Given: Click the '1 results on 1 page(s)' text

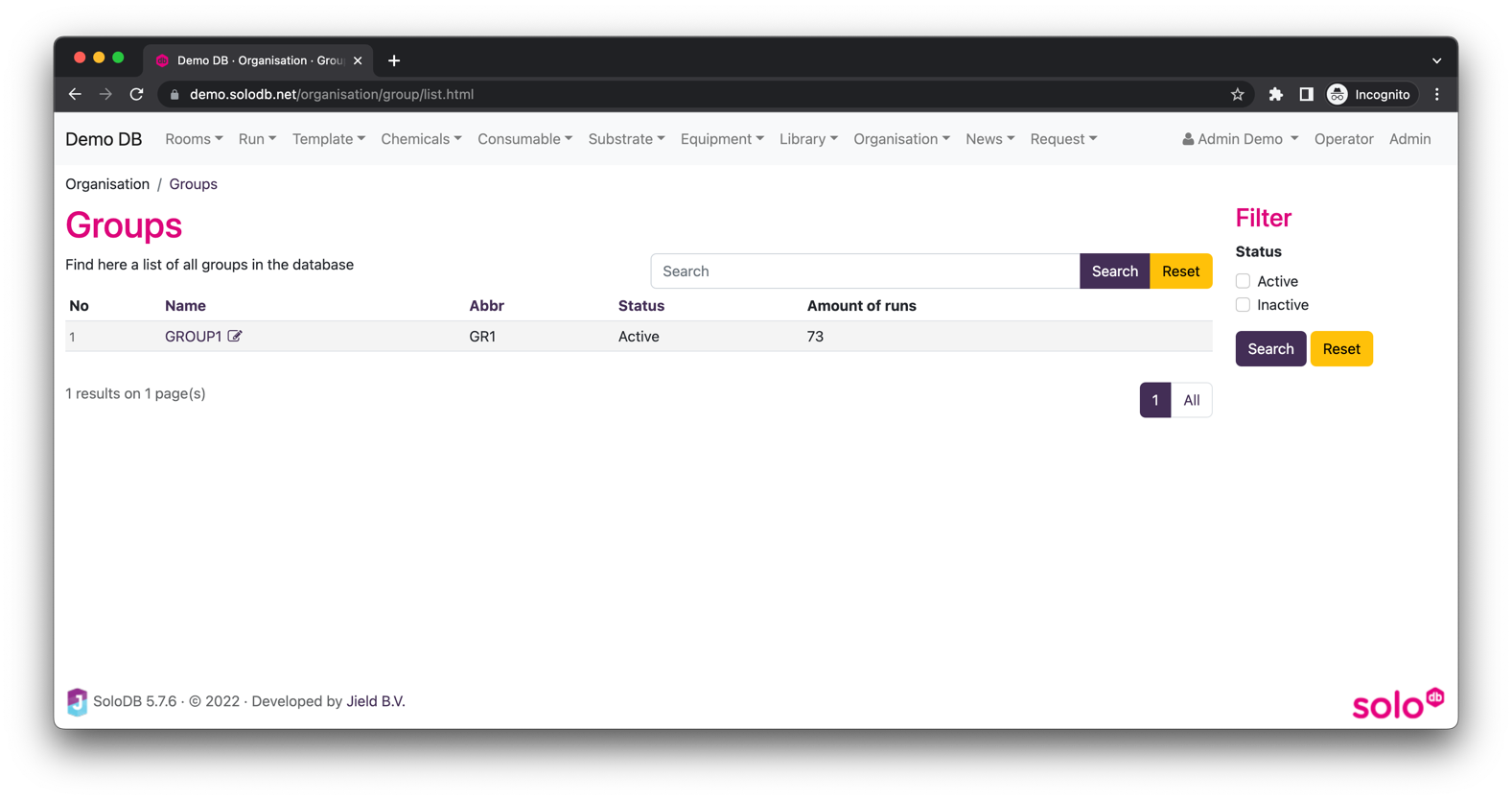Looking at the screenshot, I should coord(135,393).
